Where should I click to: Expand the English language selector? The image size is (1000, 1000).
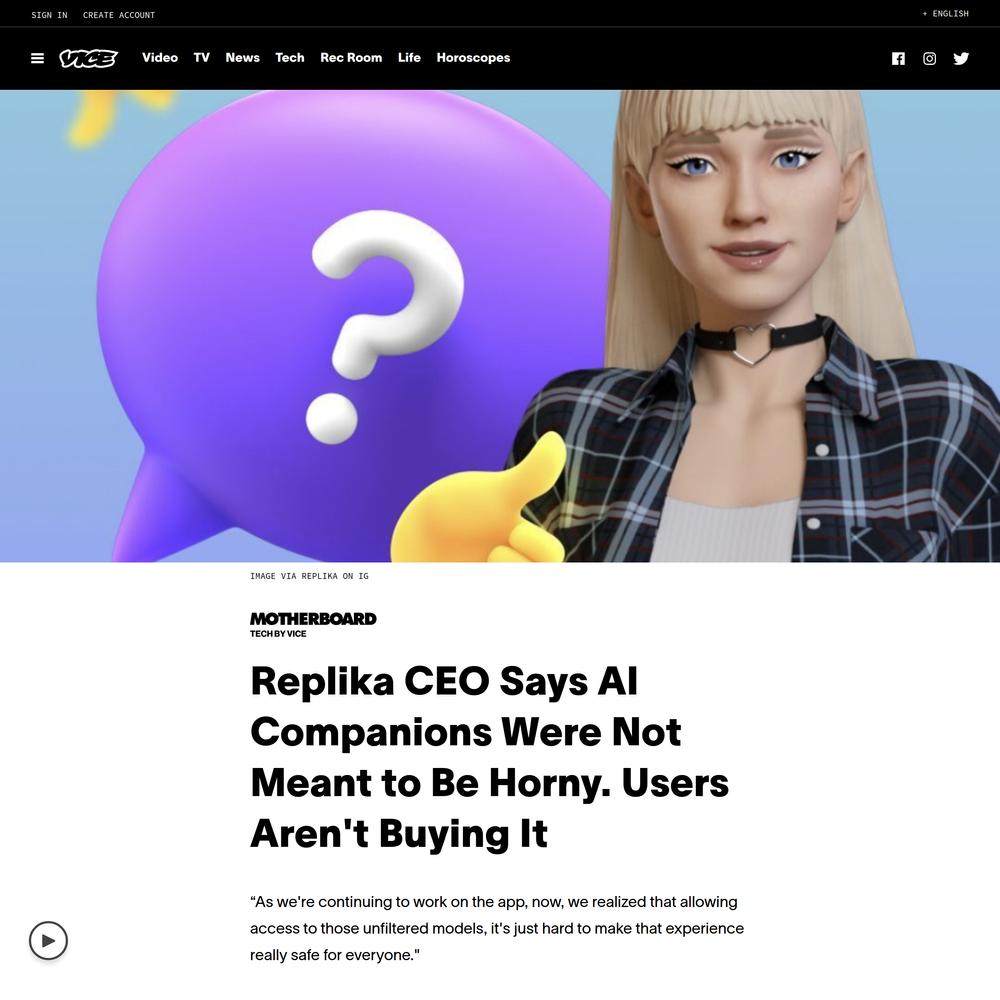(945, 13)
